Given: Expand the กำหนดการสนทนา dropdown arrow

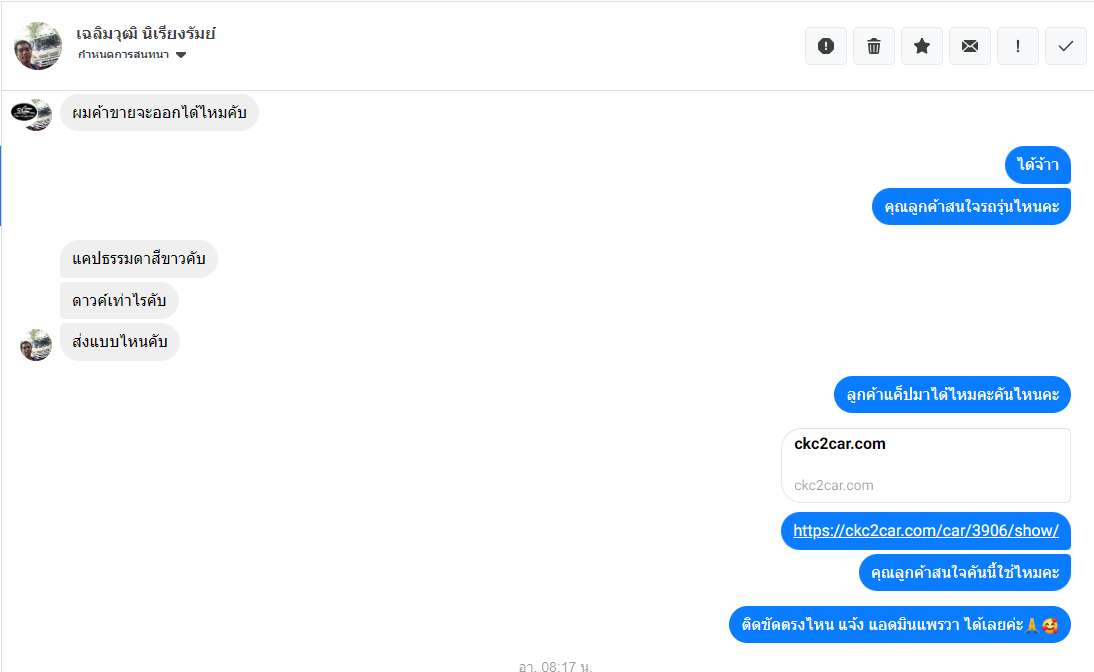Looking at the screenshot, I should pos(181,55).
